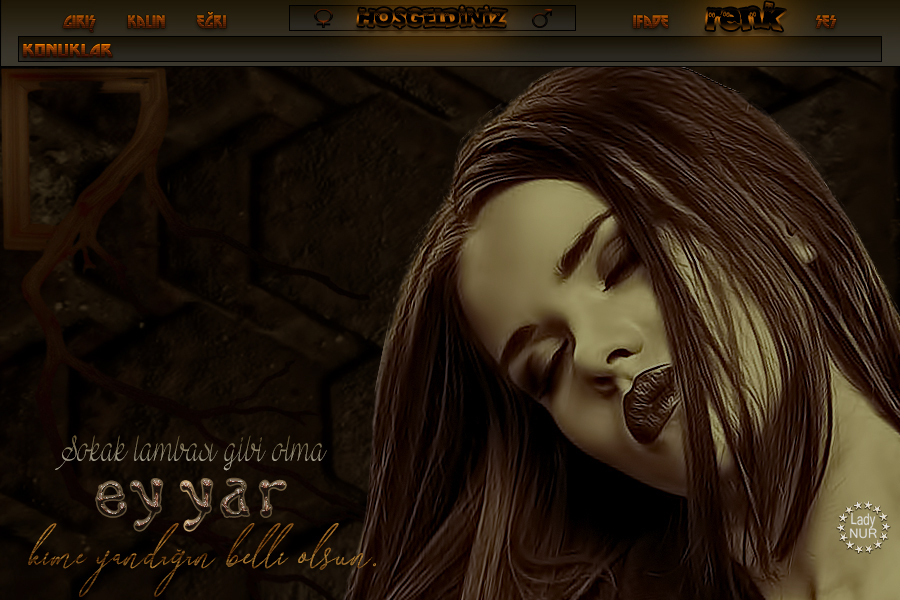Select the male gender symbol icon
900x600 pixels.
pos(542,18)
